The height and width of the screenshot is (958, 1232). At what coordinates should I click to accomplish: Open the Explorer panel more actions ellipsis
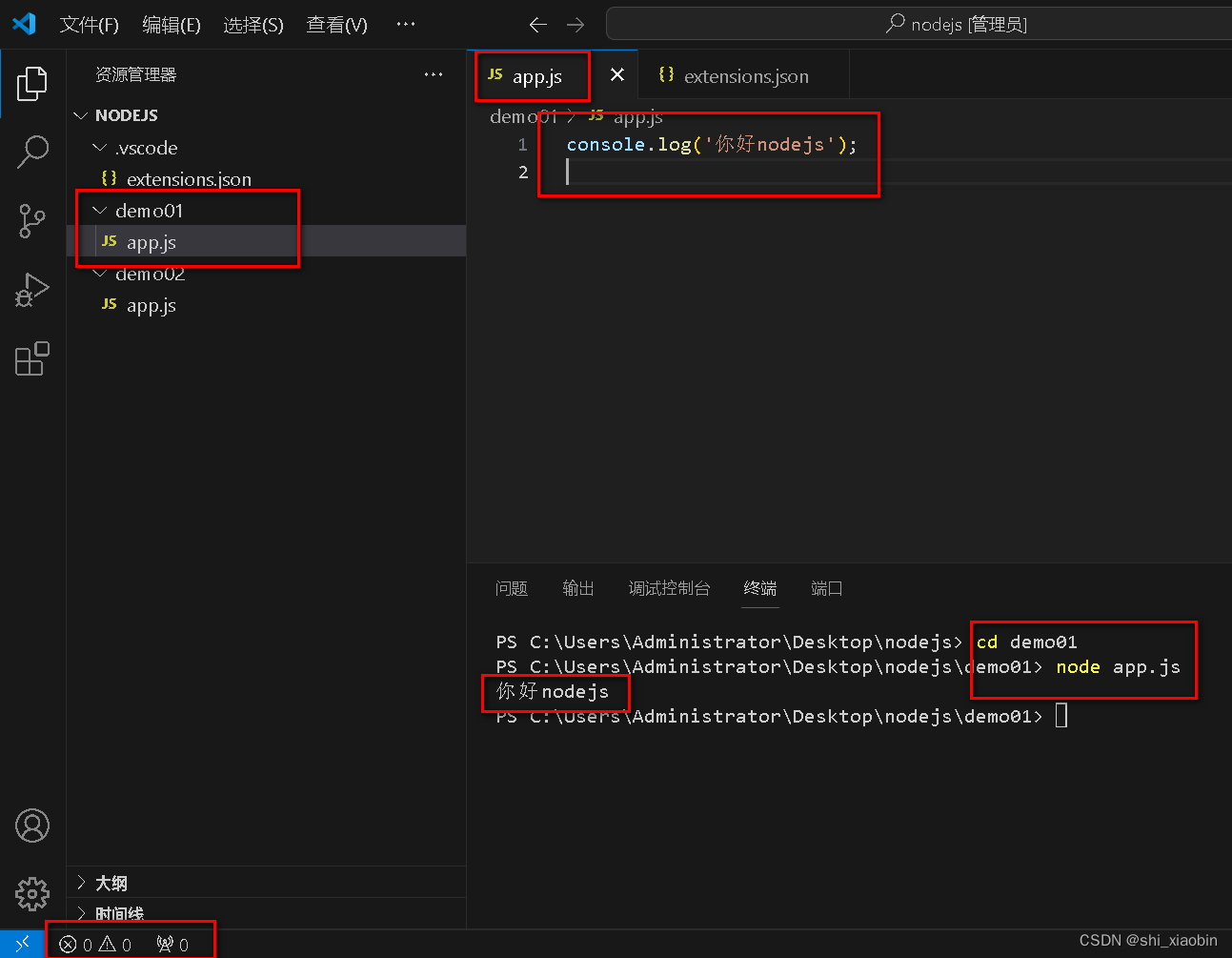(434, 74)
